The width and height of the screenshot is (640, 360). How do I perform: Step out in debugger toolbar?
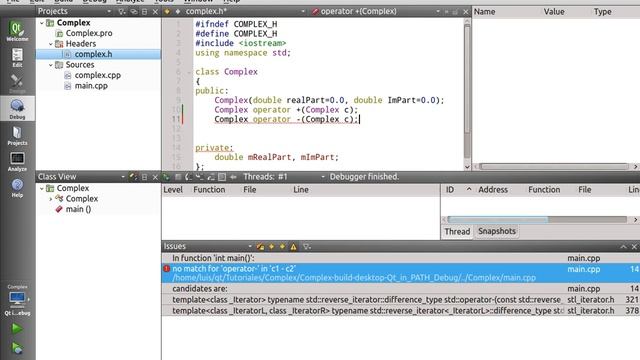pyautogui.click(x=211, y=177)
